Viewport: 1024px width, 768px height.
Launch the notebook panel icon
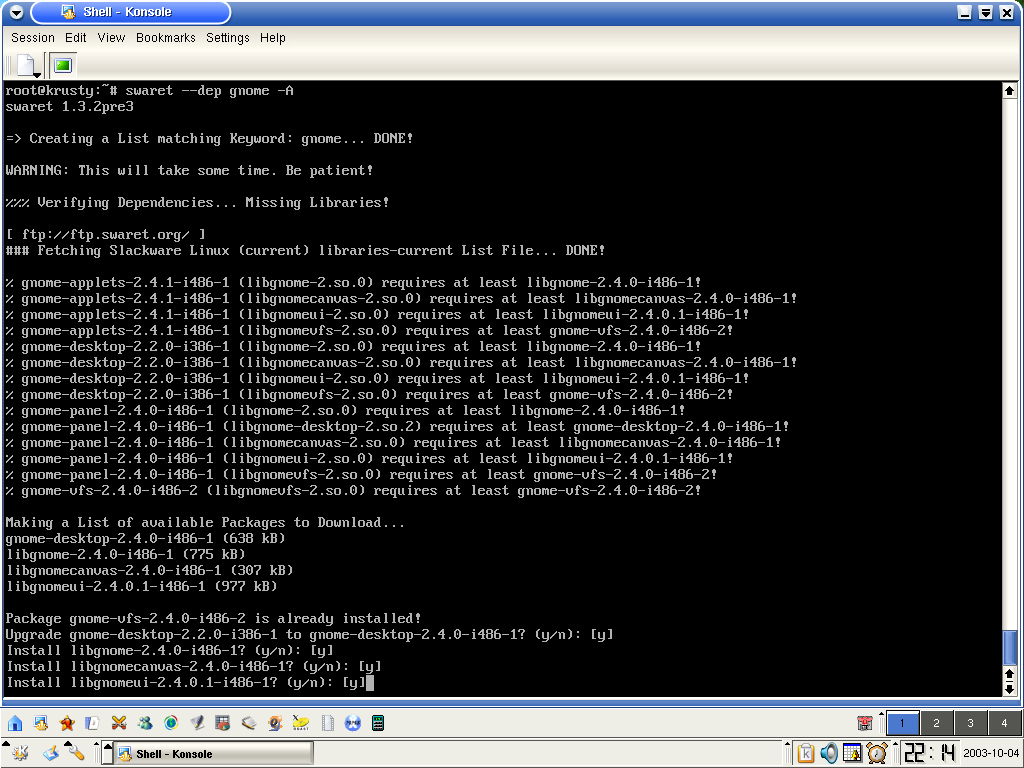point(249,723)
